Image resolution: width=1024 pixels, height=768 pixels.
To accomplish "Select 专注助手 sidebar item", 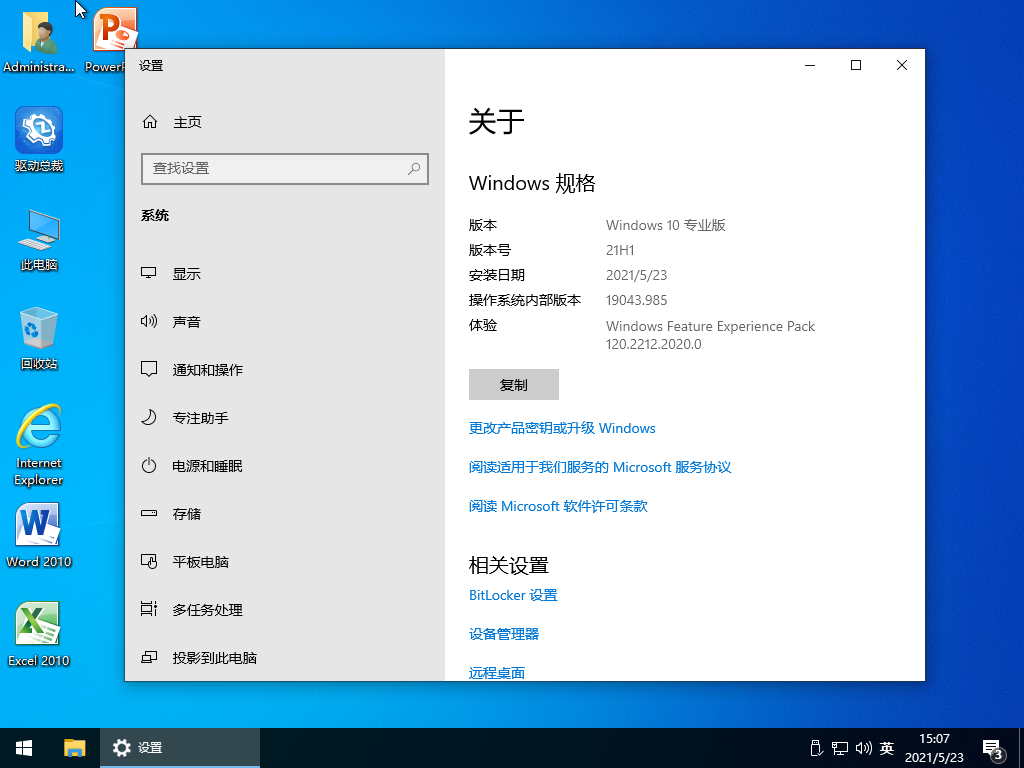I will pyautogui.click(x=285, y=417).
